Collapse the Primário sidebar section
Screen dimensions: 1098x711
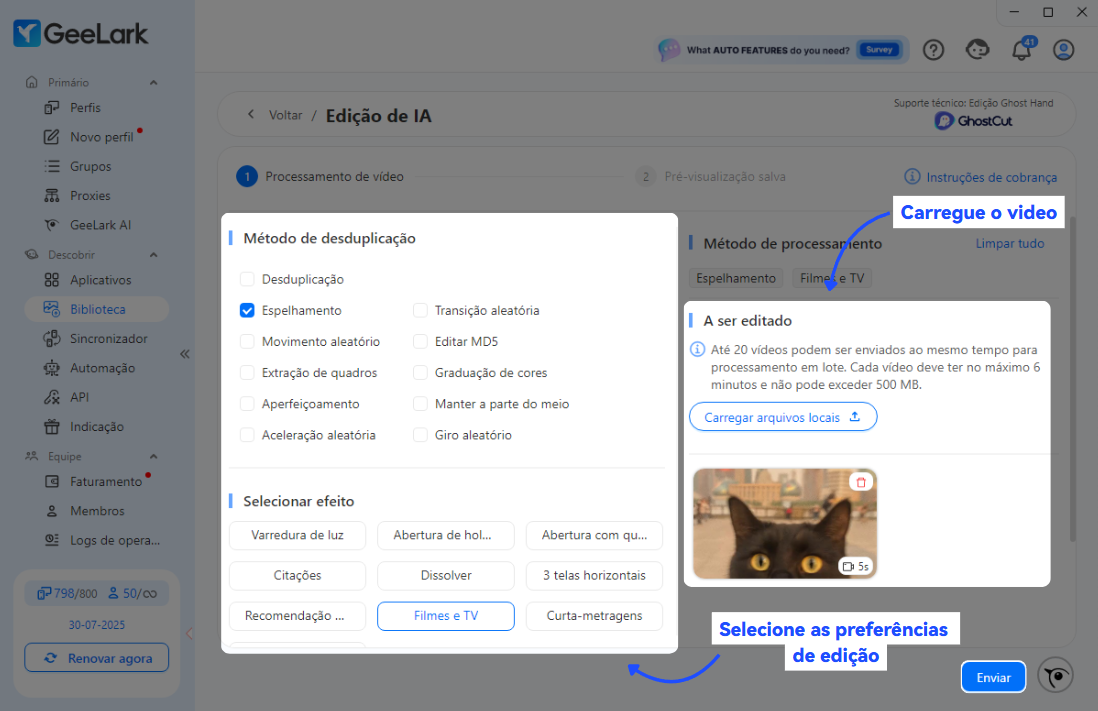(x=153, y=83)
